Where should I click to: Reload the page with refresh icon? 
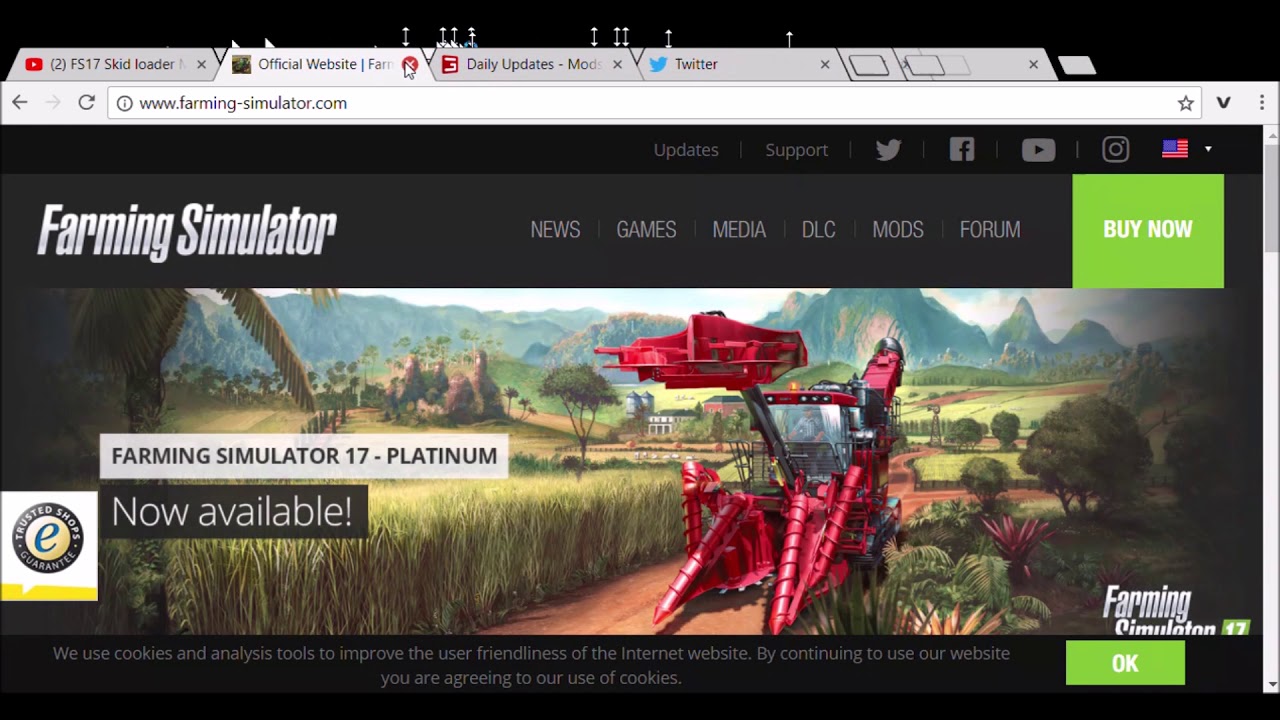[86, 102]
